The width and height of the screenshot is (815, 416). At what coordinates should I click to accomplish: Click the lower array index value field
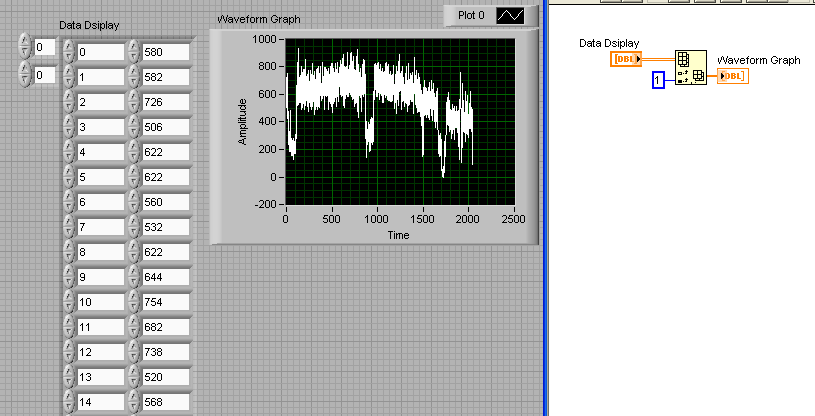[45, 75]
